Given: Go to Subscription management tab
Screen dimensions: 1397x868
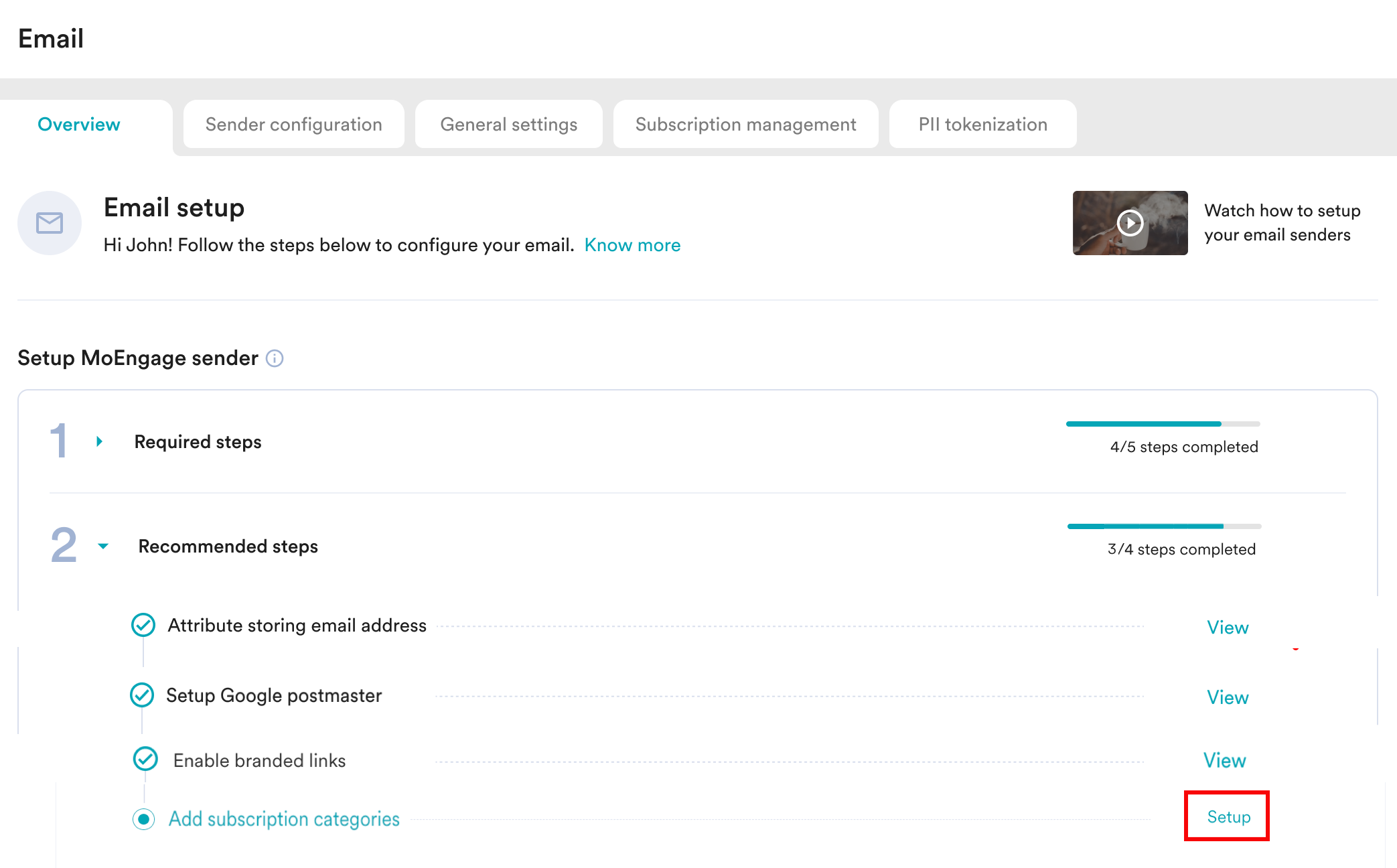Looking at the screenshot, I should [x=745, y=125].
